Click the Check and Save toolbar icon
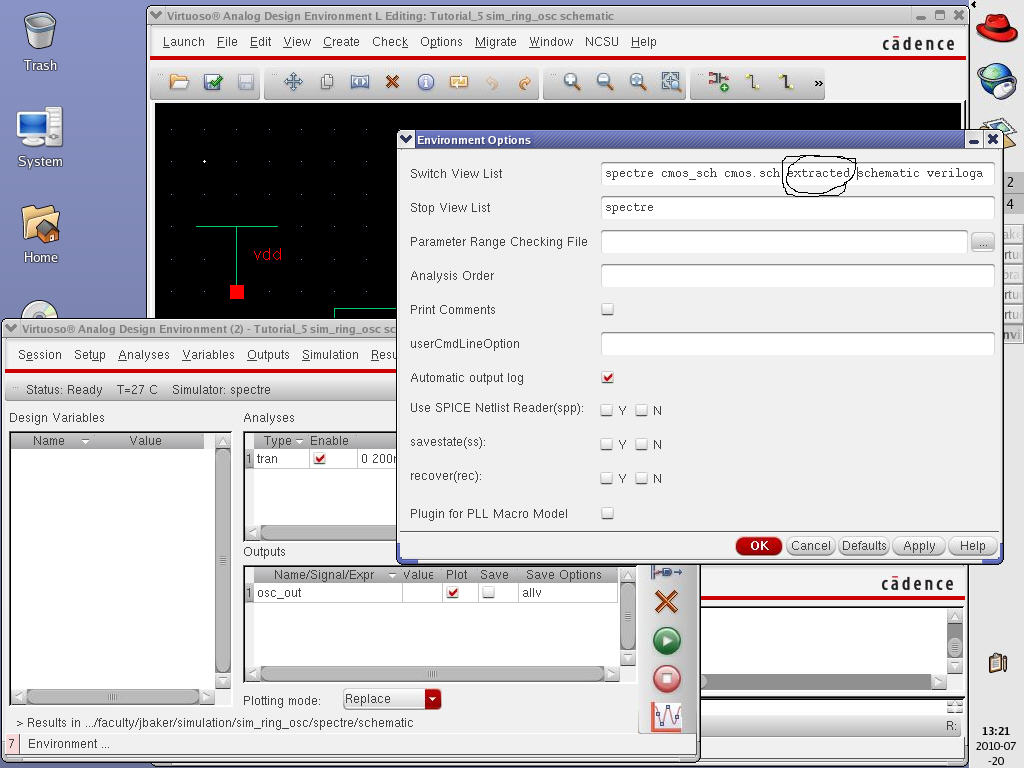1024x768 pixels. (213, 83)
